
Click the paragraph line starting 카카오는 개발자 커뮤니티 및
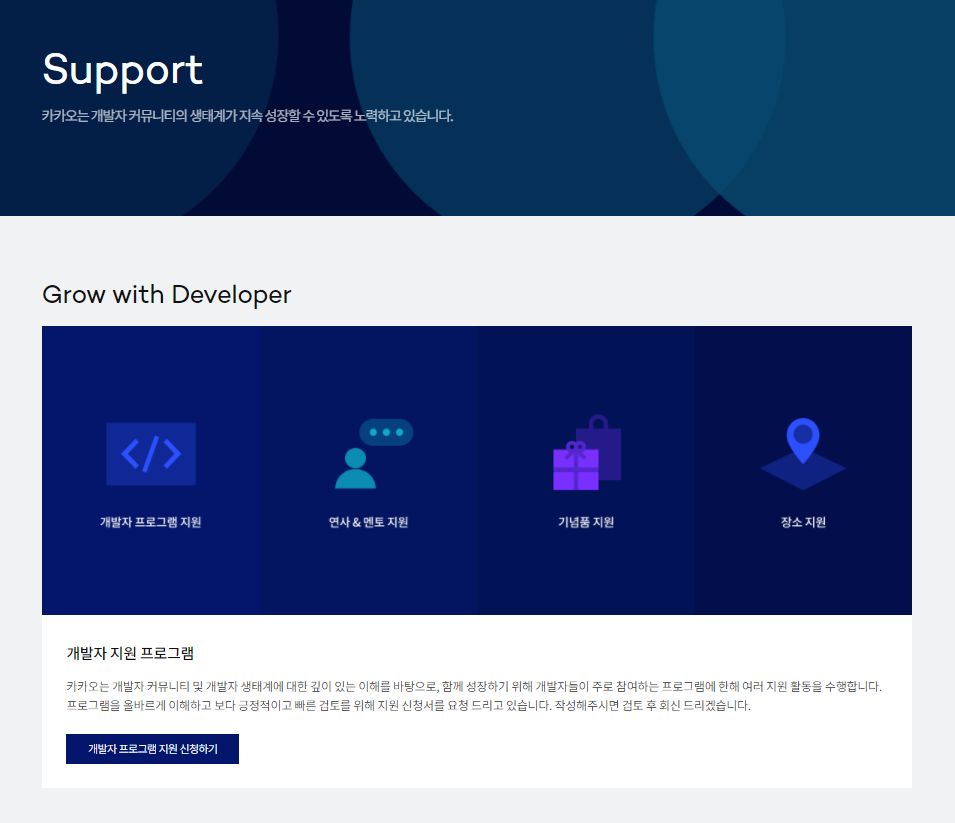coord(474,687)
